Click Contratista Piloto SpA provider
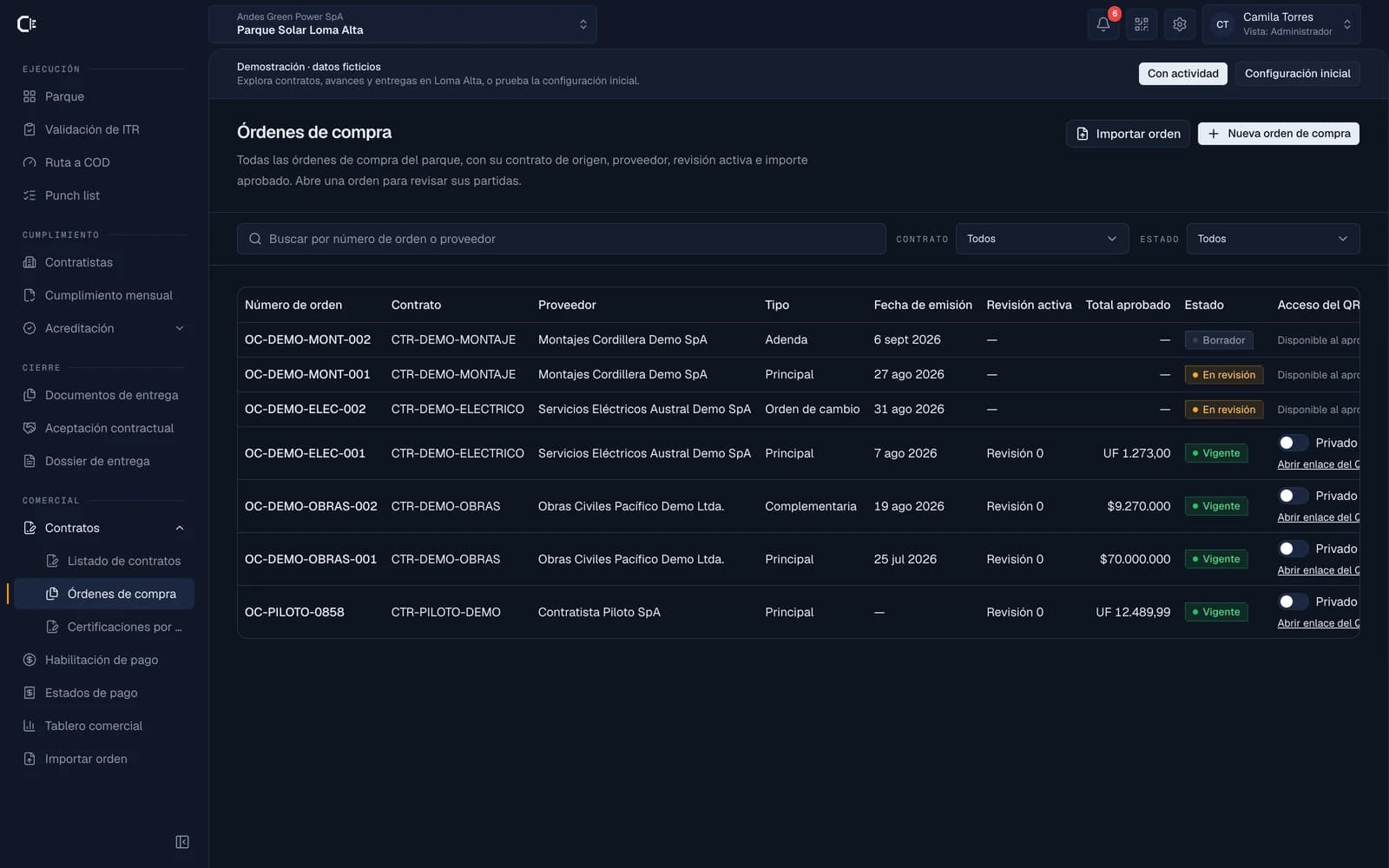The image size is (1389, 868). [599, 612]
